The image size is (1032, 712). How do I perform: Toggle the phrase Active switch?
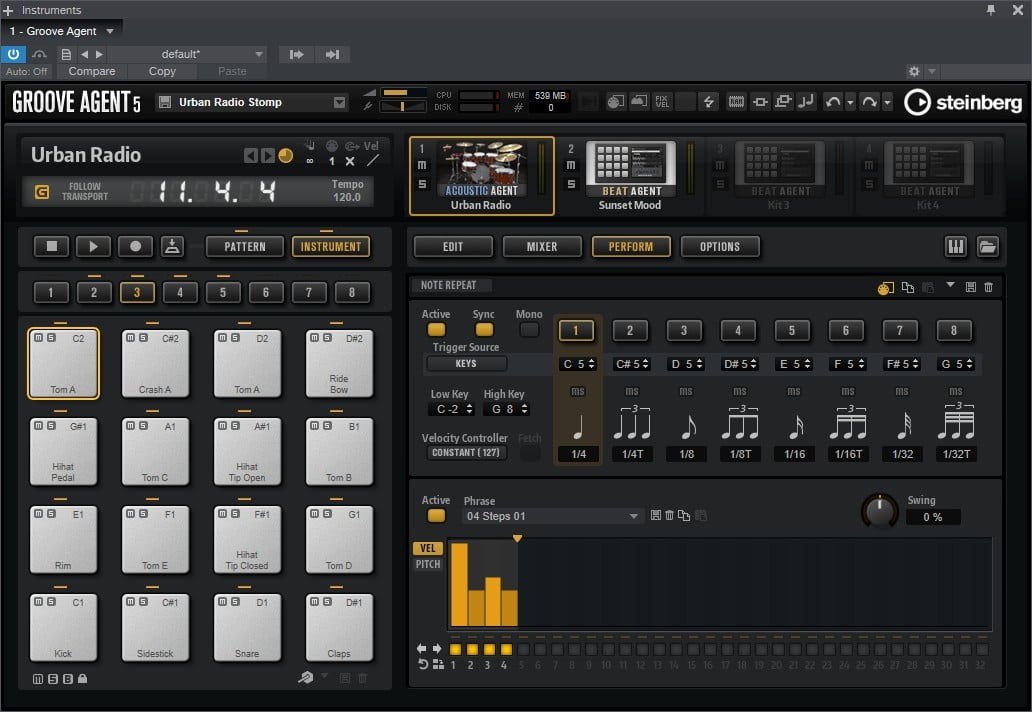pos(436,515)
